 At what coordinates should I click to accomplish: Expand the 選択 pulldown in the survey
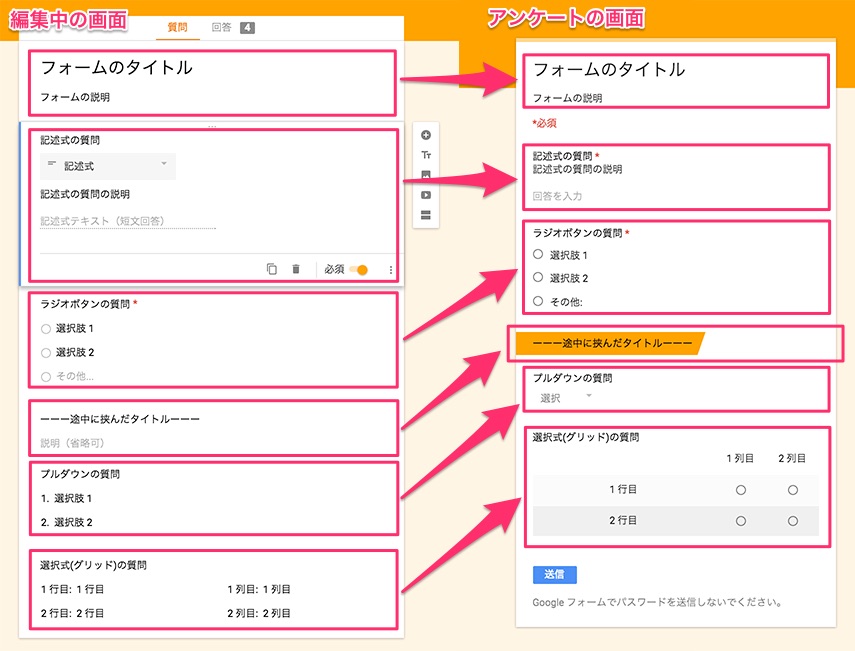tap(567, 398)
